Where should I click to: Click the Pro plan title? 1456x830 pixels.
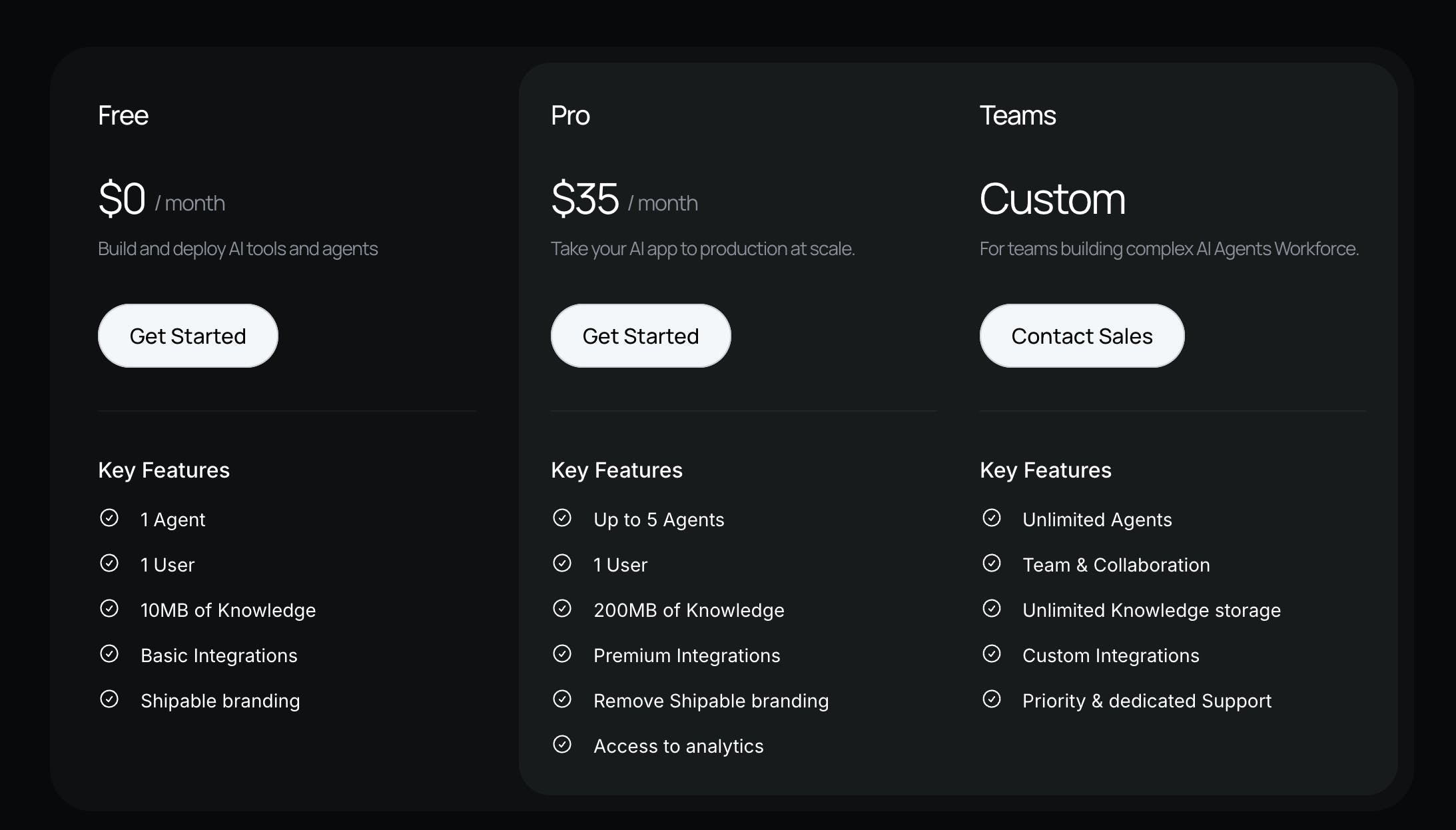coord(570,116)
